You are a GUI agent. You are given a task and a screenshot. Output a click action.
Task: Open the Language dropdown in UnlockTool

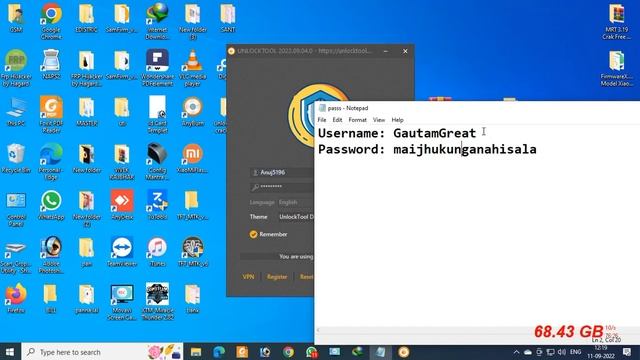coord(296,202)
